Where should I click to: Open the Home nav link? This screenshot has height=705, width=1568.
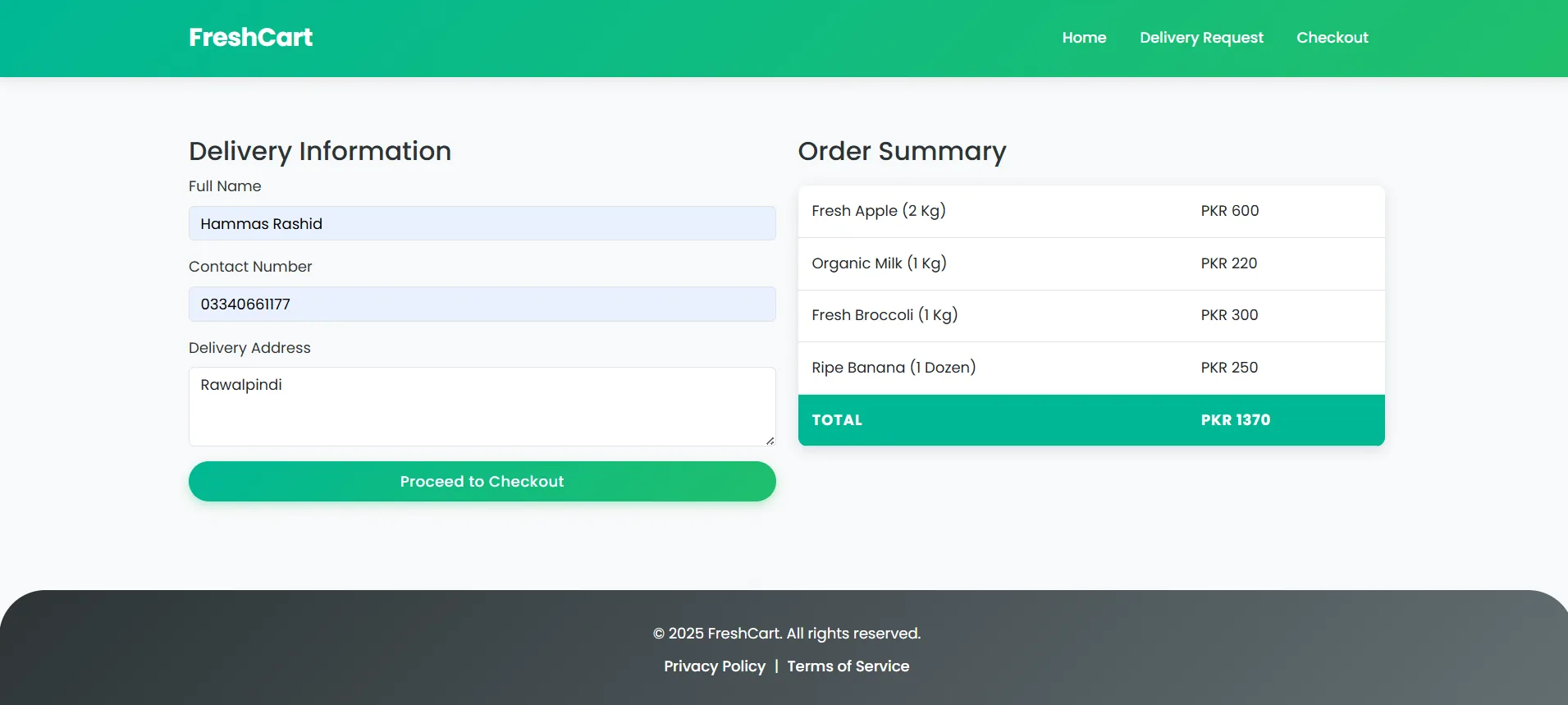pos(1084,38)
